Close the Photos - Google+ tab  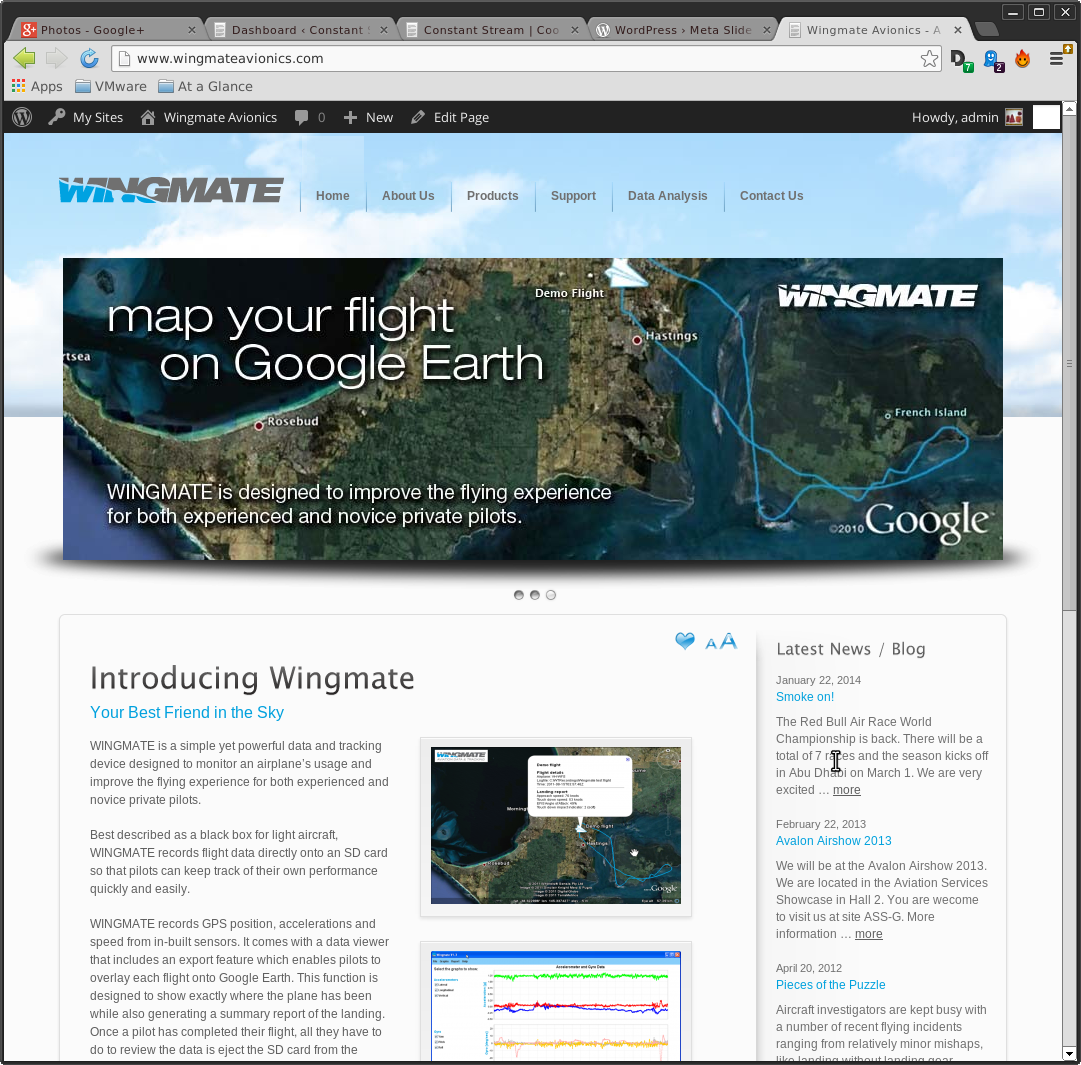[192, 30]
